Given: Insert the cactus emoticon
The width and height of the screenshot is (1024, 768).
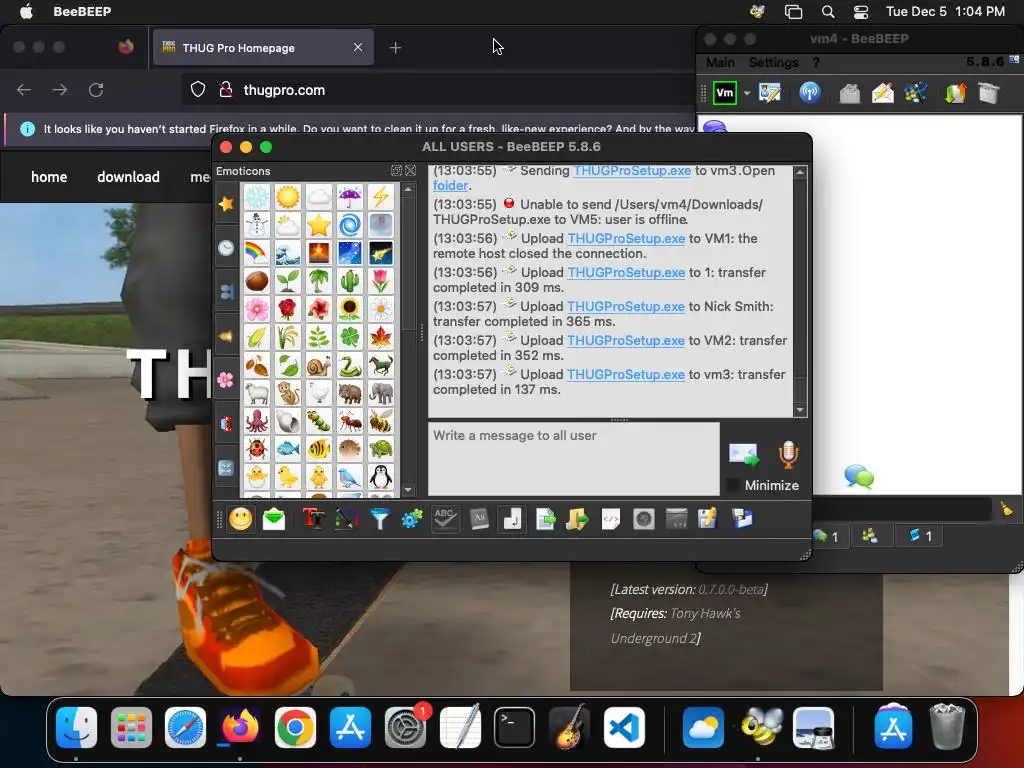Looking at the screenshot, I should (349, 281).
